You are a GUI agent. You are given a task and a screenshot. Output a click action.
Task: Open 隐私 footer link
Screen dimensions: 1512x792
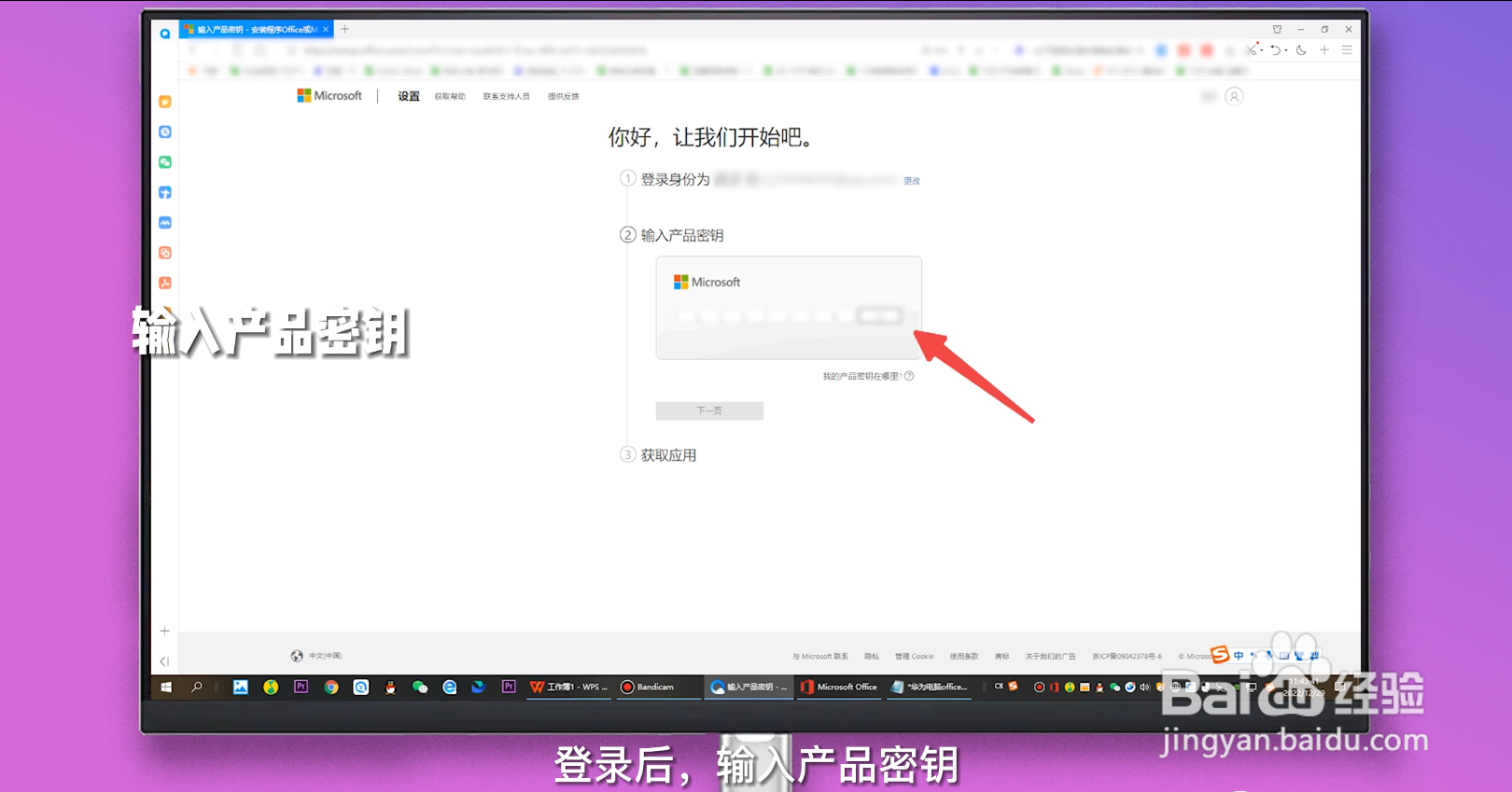872,657
